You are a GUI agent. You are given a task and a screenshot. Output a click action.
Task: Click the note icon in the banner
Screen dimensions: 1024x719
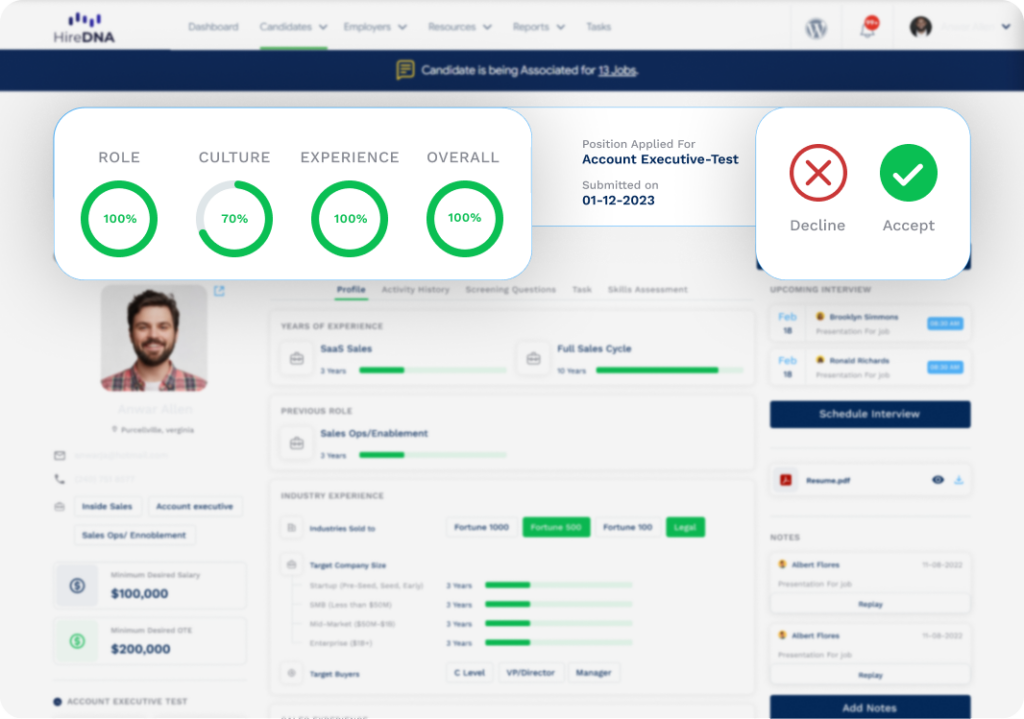(405, 70)
